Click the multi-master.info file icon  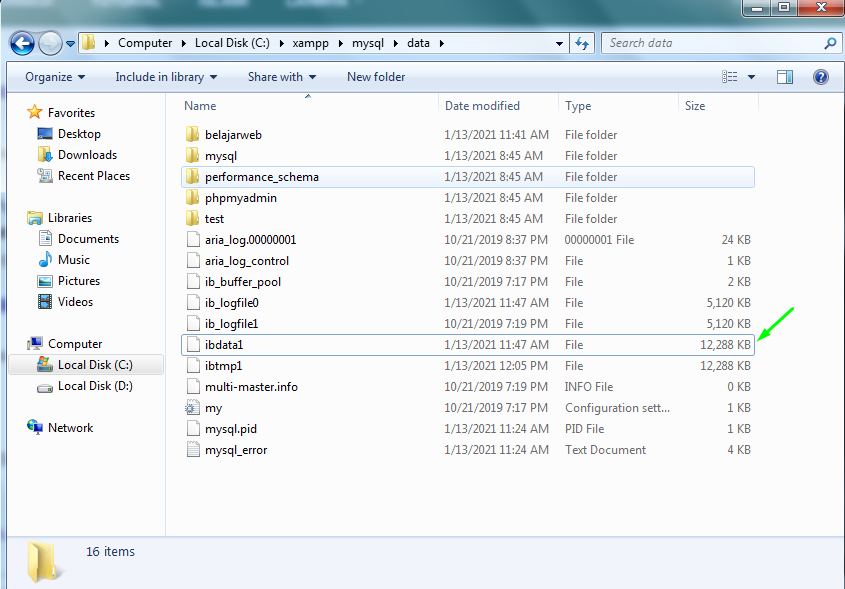click(193, 386)
